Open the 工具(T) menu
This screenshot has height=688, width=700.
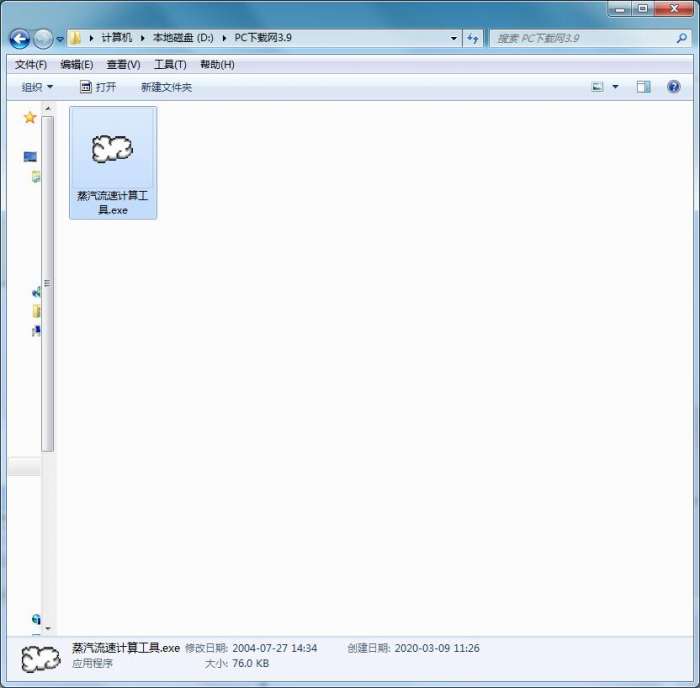click(170, 65)
